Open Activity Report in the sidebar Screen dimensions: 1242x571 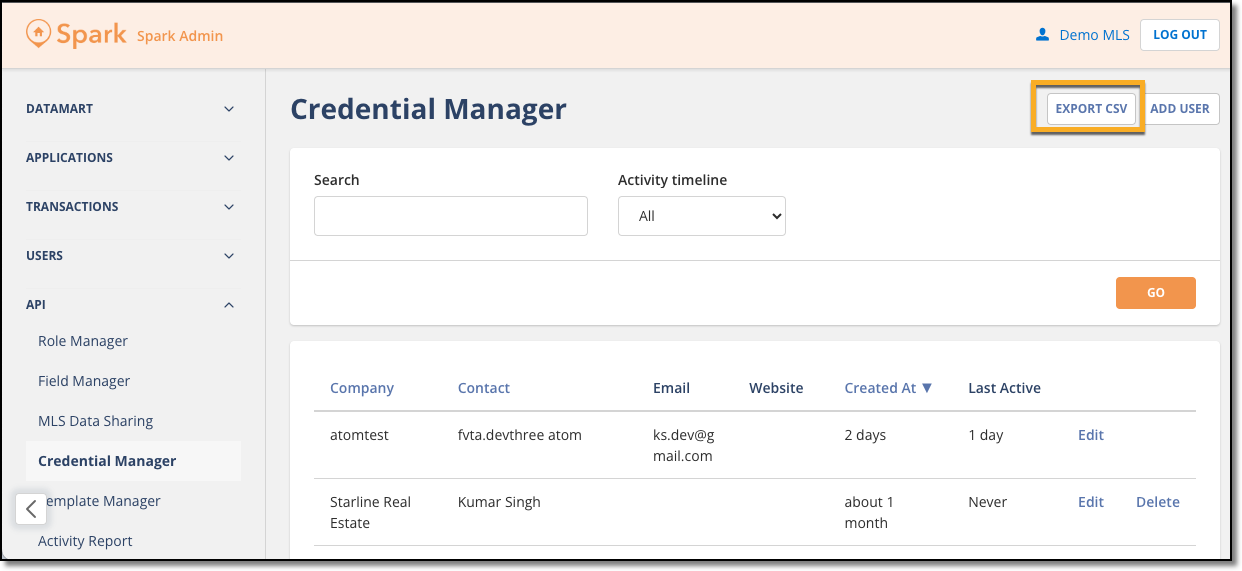(x=85, y=541)
